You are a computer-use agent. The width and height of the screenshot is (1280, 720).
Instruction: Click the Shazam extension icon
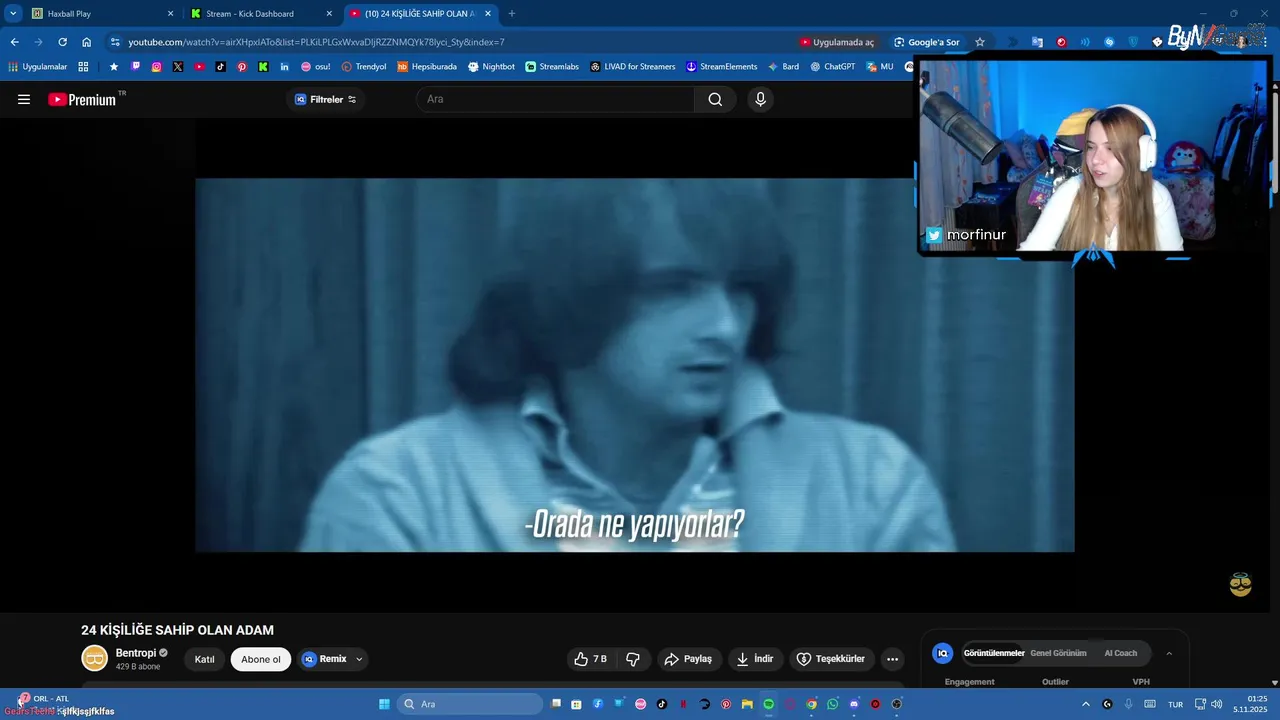(x=1109, y=42)
